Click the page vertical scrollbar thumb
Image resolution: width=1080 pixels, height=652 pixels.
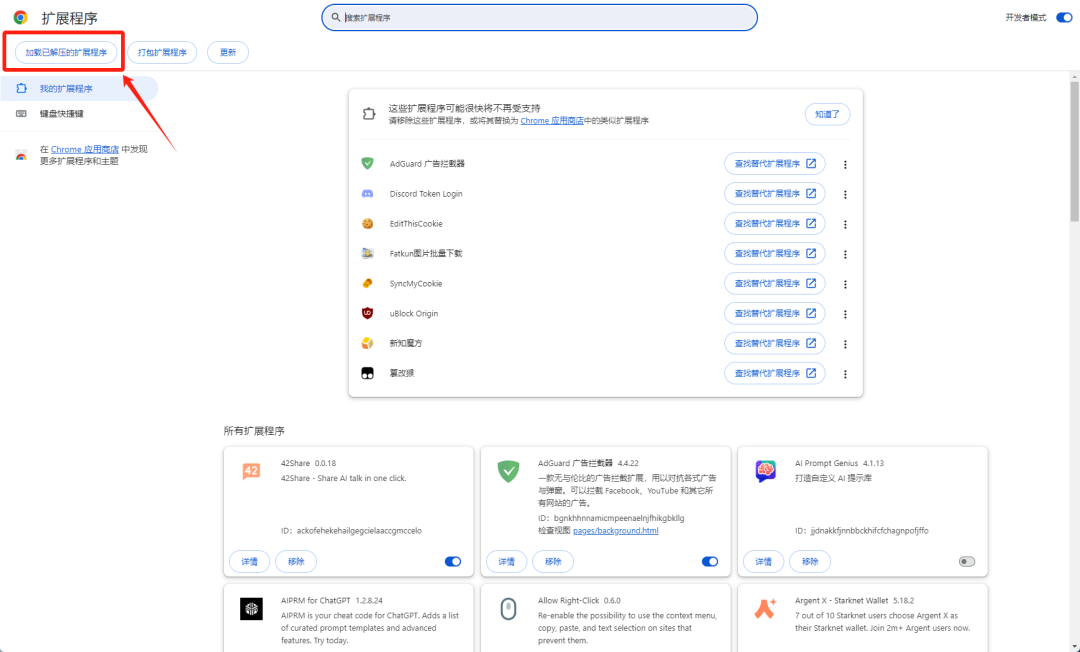(1074, 151)
